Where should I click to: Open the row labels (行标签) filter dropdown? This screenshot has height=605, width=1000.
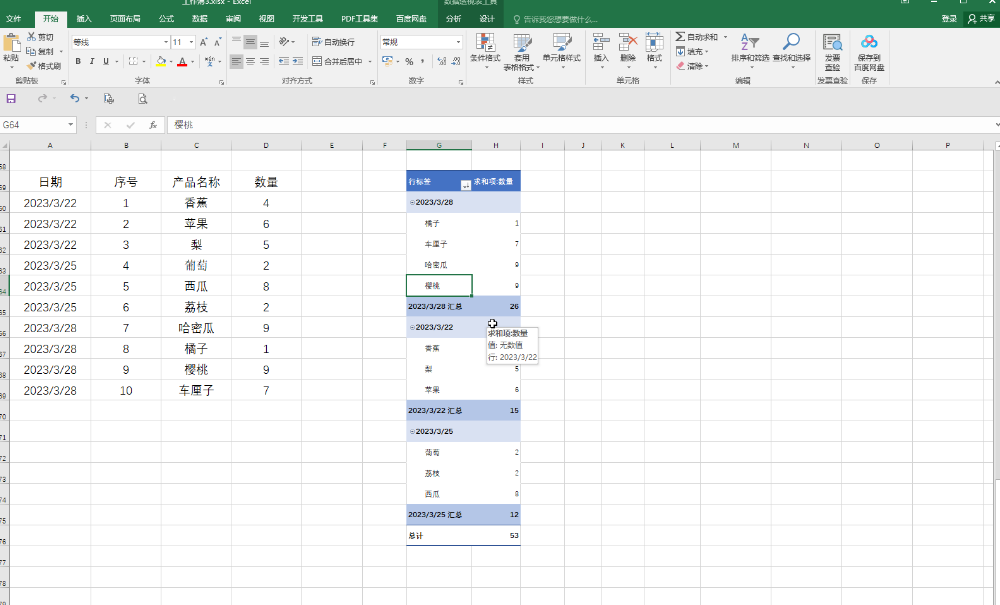click(x=465, y=183)
